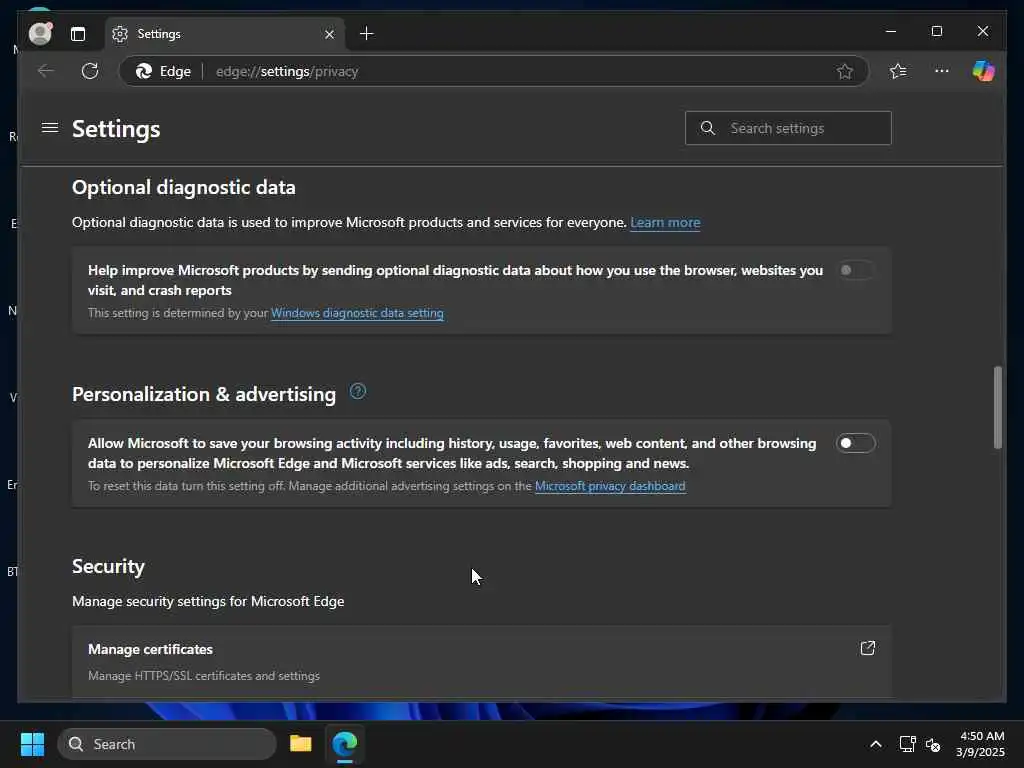This screenshot has height=768, width=1024.
Task: Click the taskbar Search box
Action: point(167,744)
